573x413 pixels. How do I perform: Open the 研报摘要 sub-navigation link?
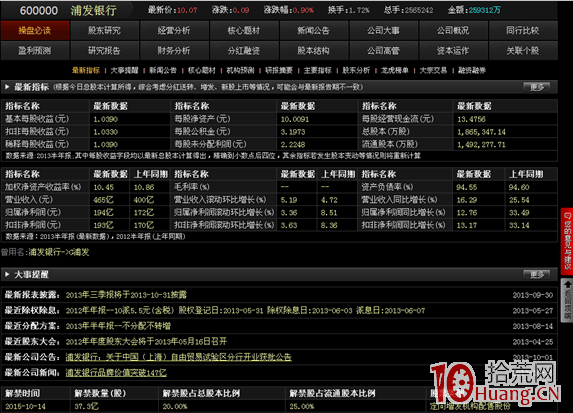tap(279, 70)
